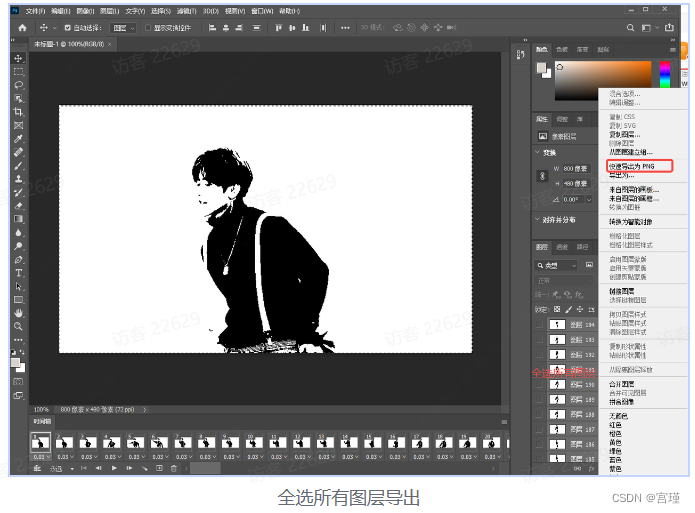Select the Blur (droplet) tool
The width and height of the screenshot is (695, 513).
(x=18, y=233)
